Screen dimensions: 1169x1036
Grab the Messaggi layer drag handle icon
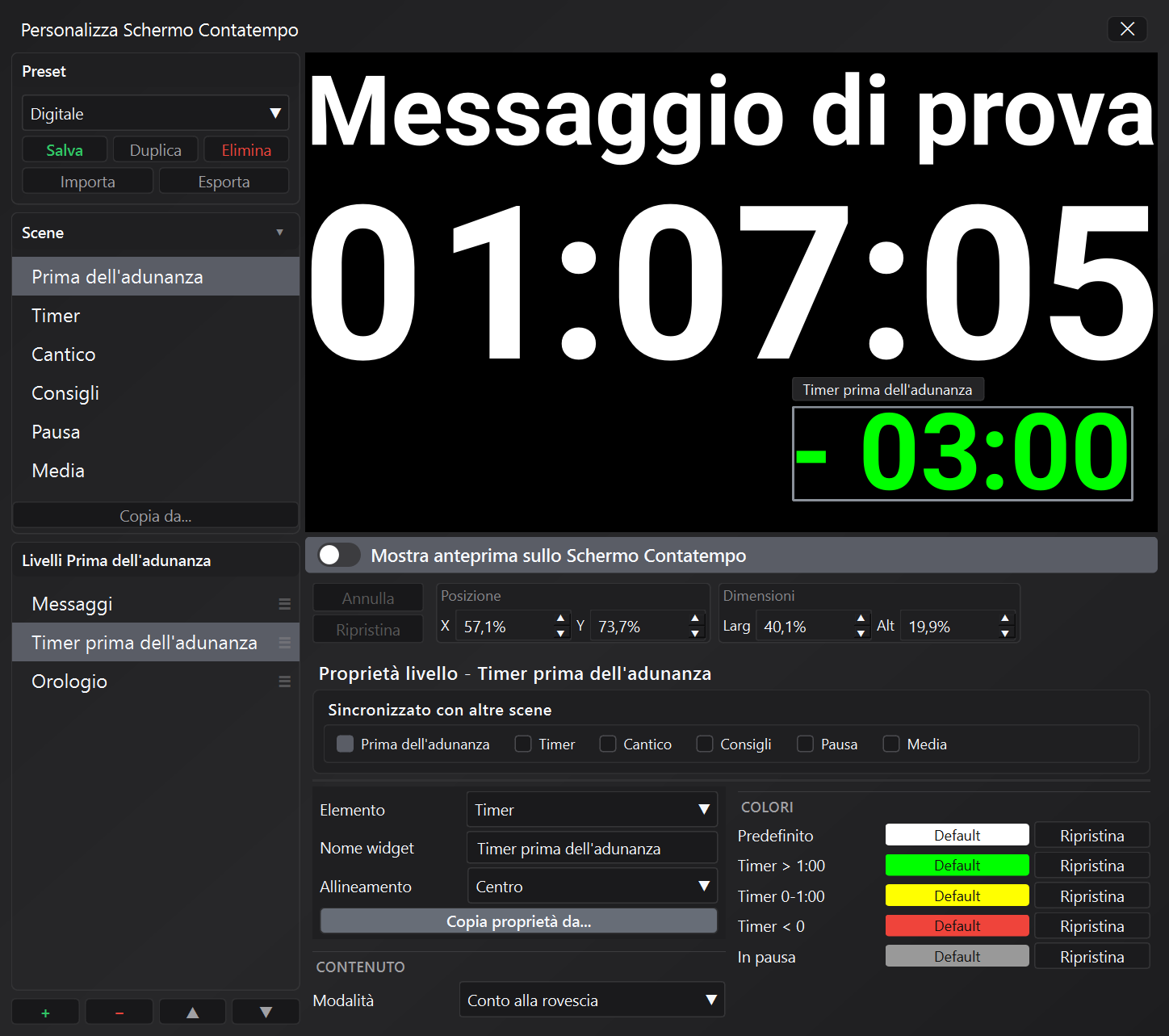pyautogui.click(x=284, y=604)
